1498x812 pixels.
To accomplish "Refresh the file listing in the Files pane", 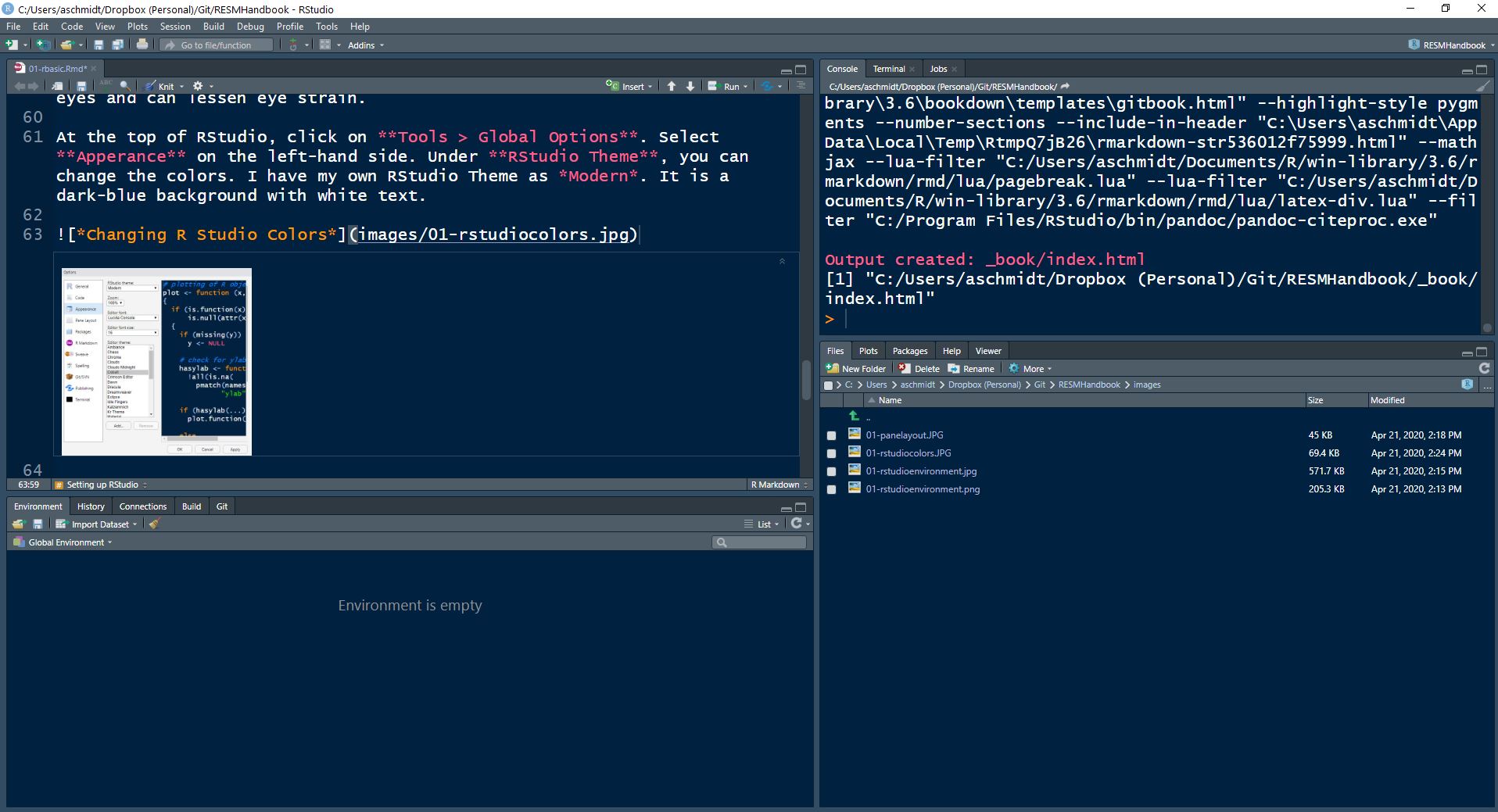I will click(1484, 368).
